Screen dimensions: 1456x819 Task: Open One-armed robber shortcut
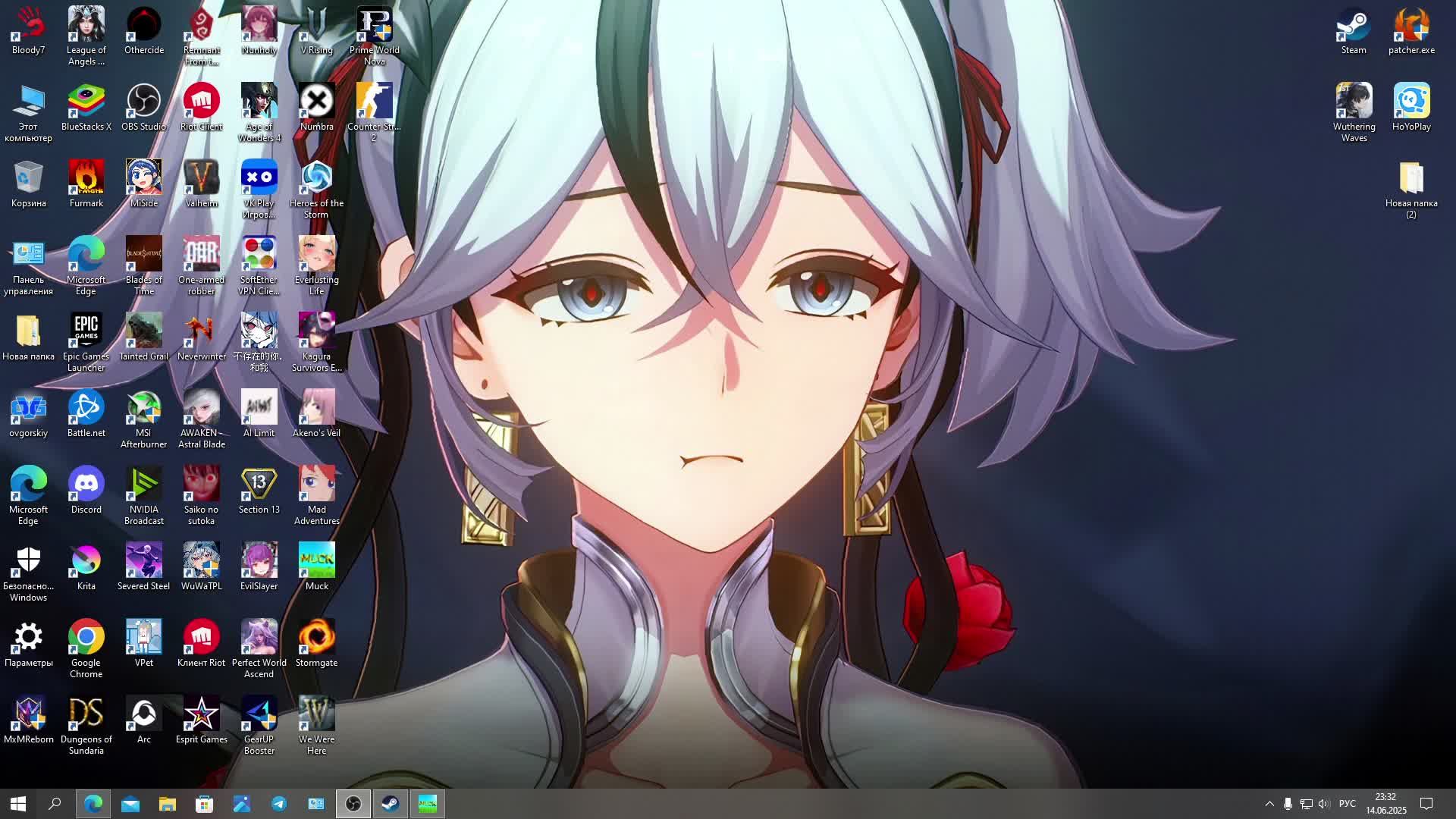[x=202, y=266]
